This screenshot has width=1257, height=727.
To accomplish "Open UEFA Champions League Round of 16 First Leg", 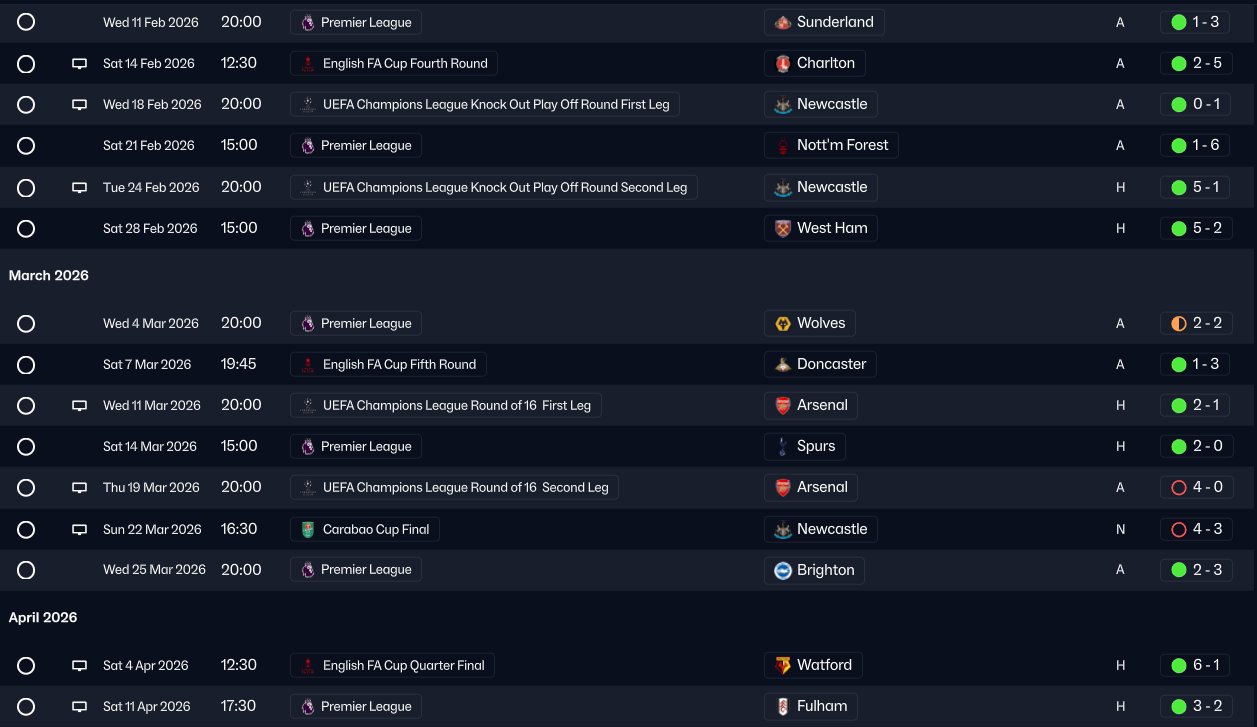I will 456,405.
